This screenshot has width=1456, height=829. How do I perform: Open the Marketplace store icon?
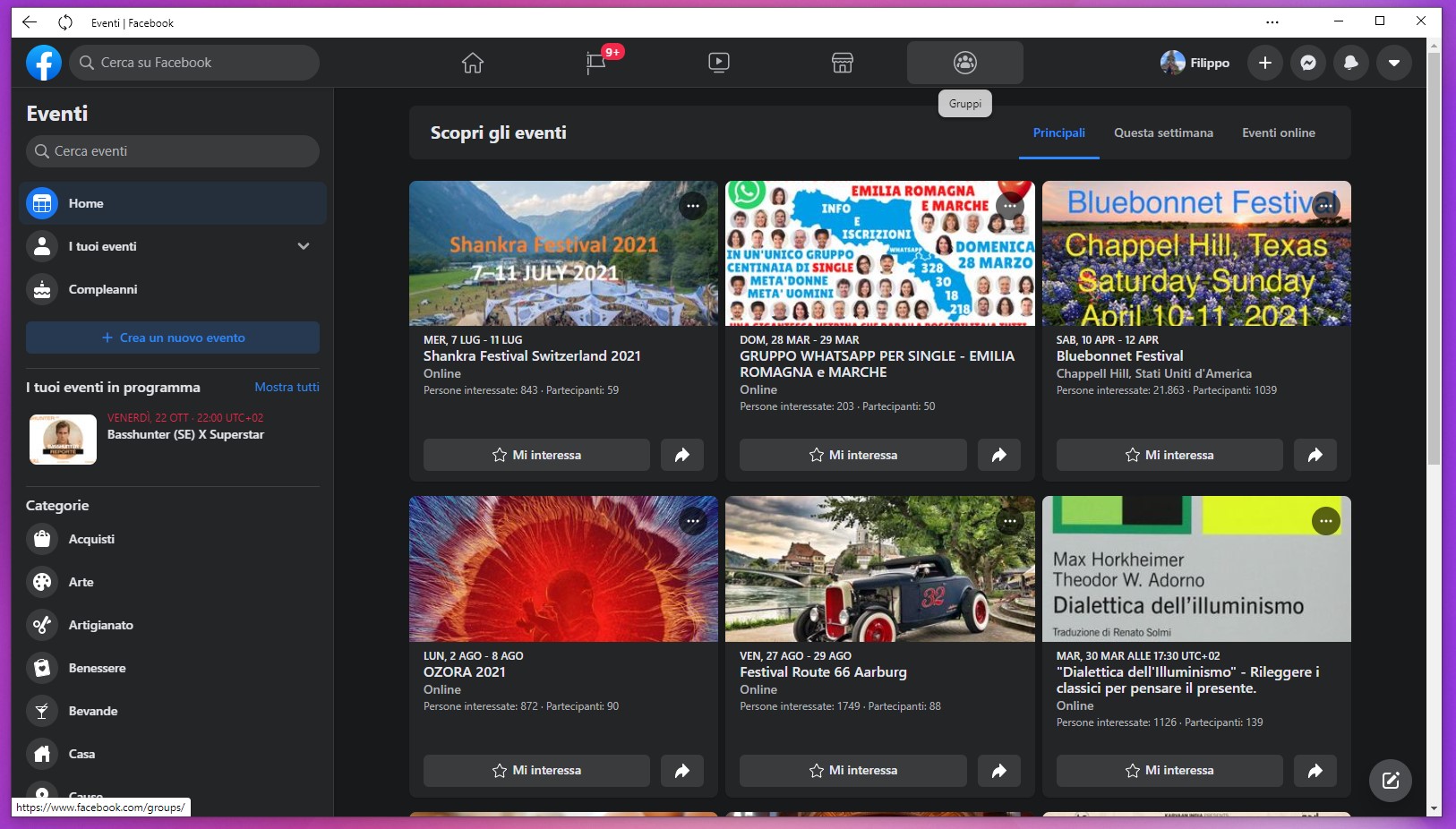tap(843, 63)
